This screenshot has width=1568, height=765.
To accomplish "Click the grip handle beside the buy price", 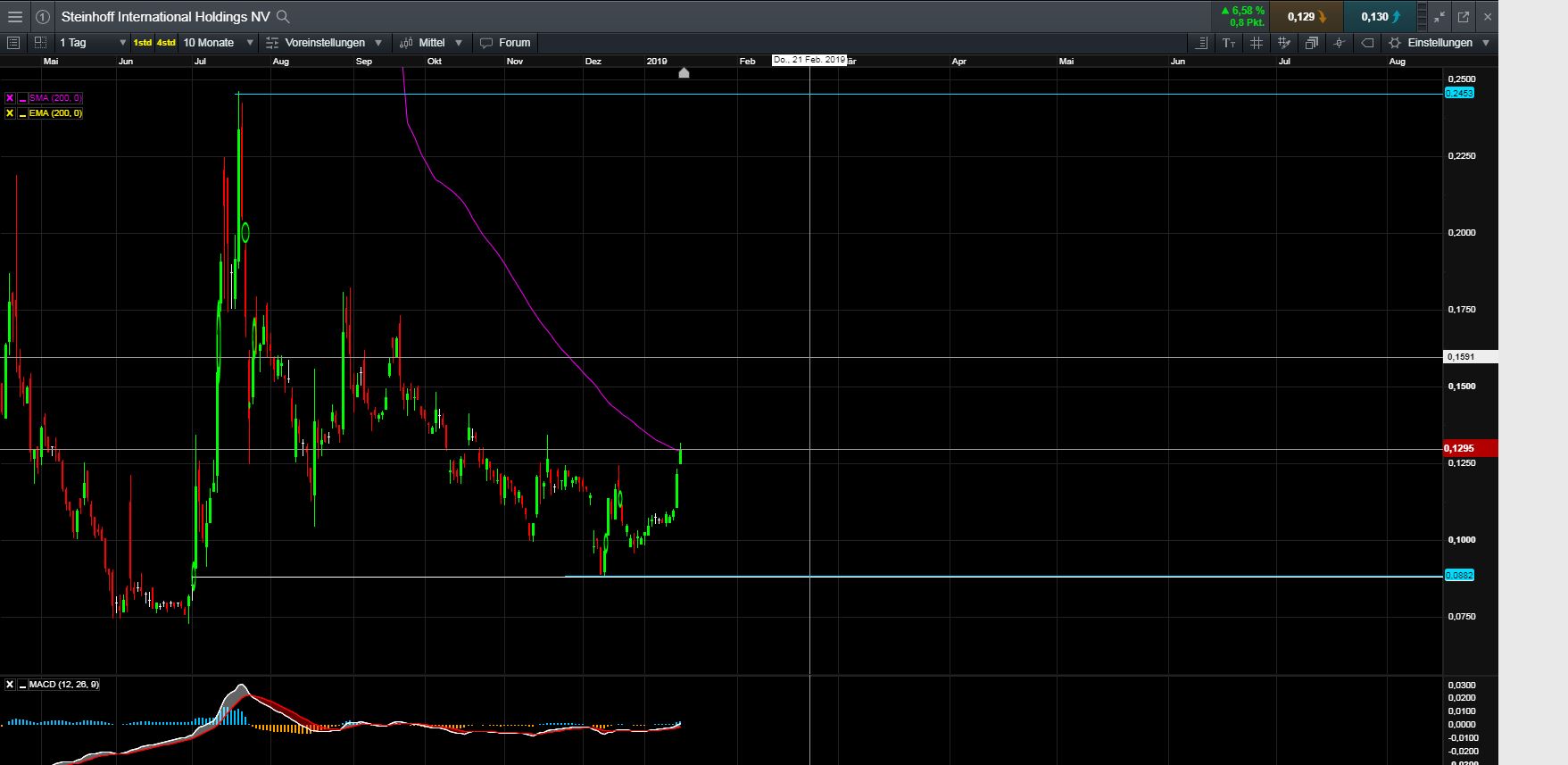I will point(1423,17).
